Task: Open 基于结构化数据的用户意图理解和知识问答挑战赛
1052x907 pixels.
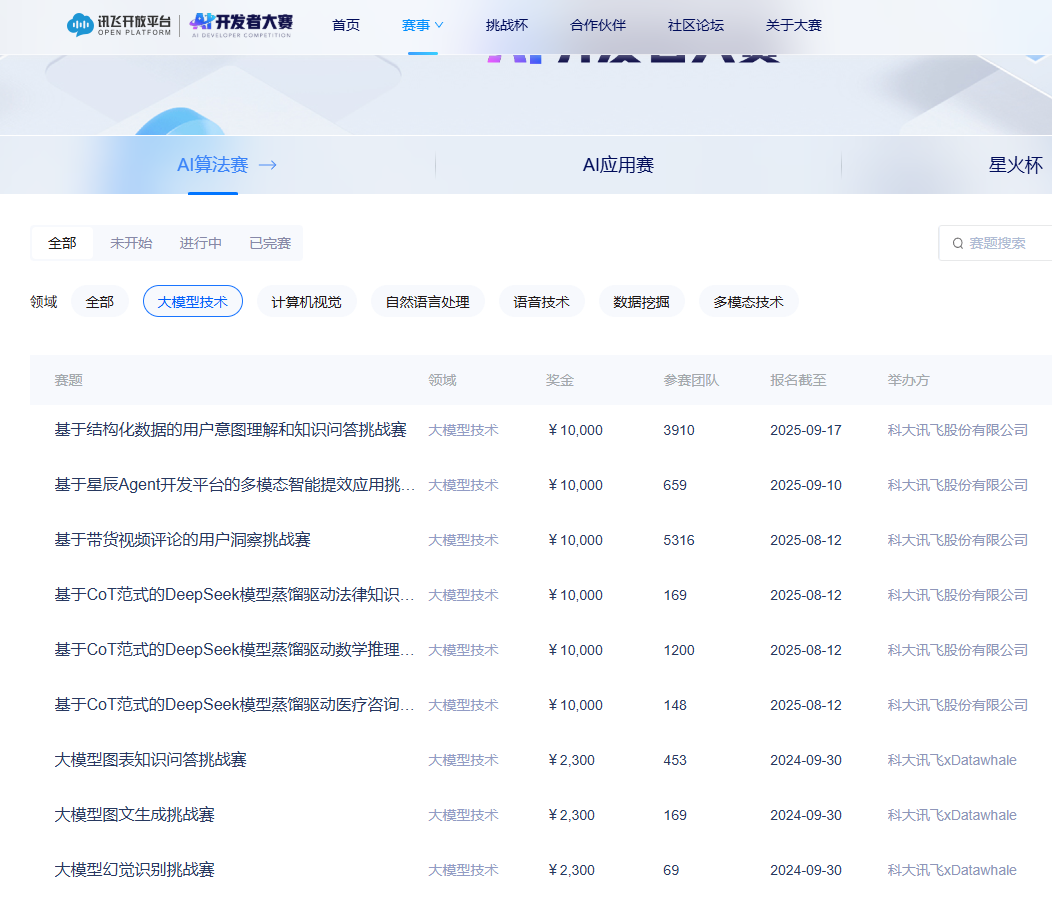Action: point(230,429)
